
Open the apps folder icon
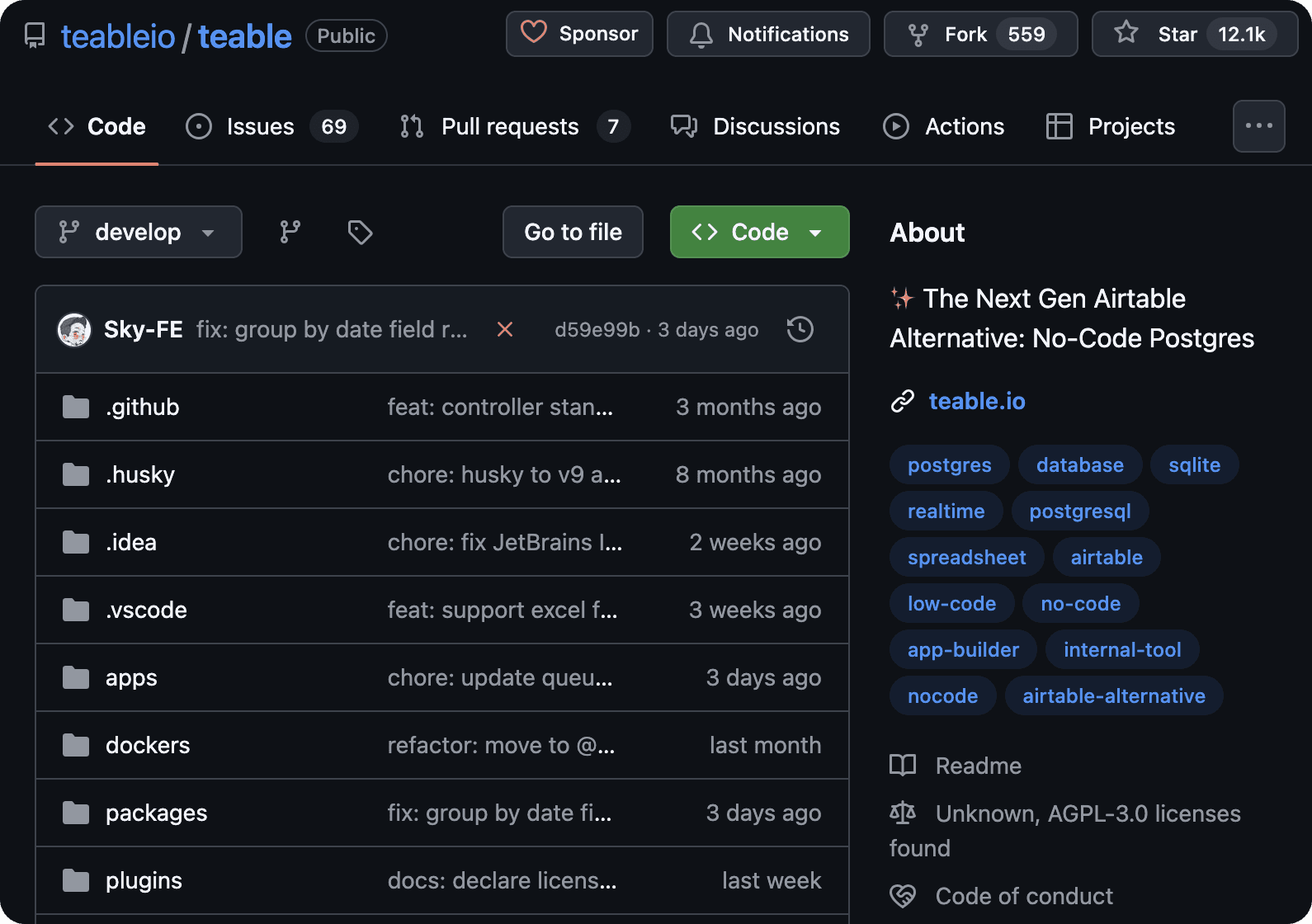[76, 677]
